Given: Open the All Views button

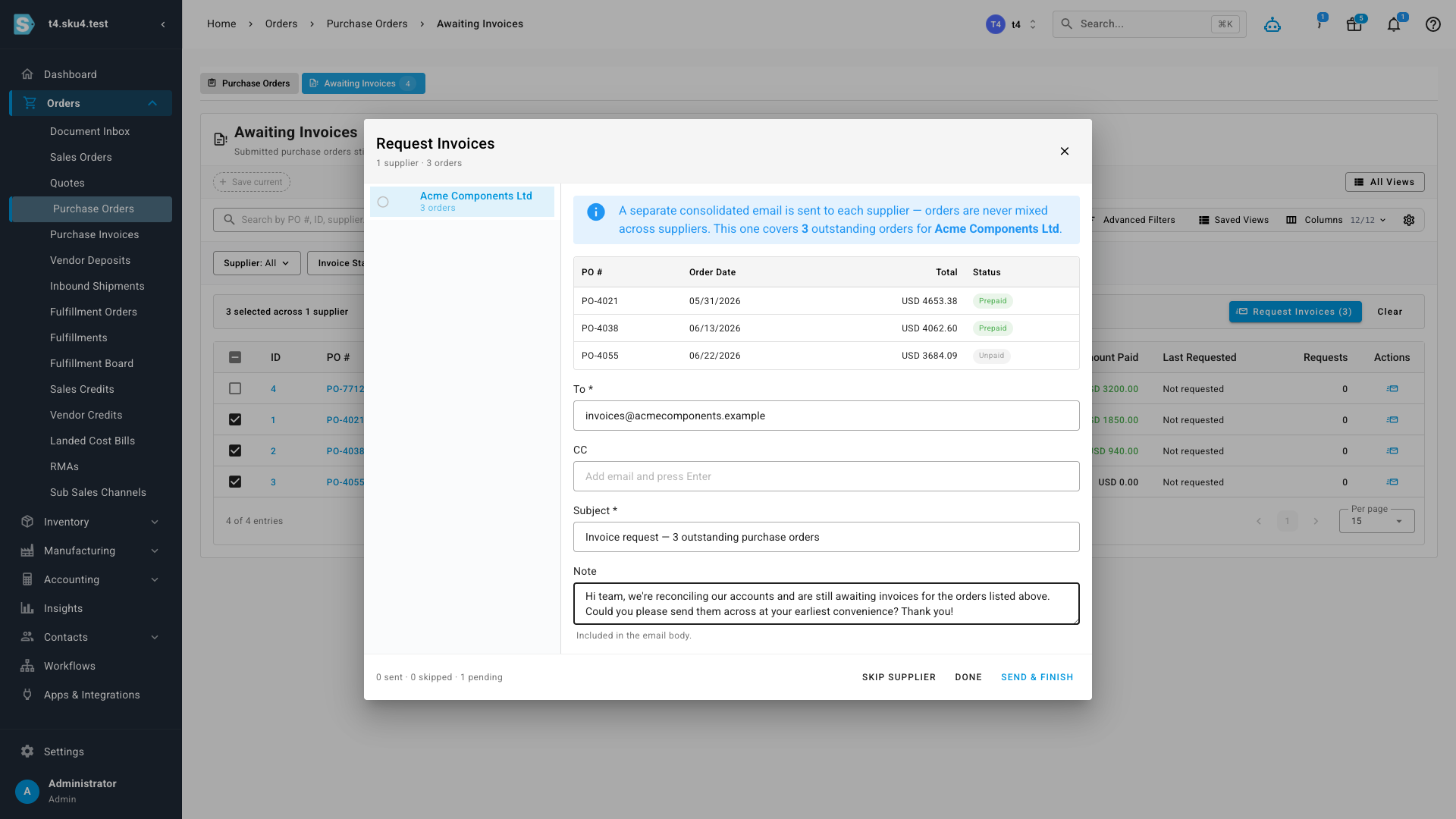Looking at the screenshot, I should (x=1385, y=182).
